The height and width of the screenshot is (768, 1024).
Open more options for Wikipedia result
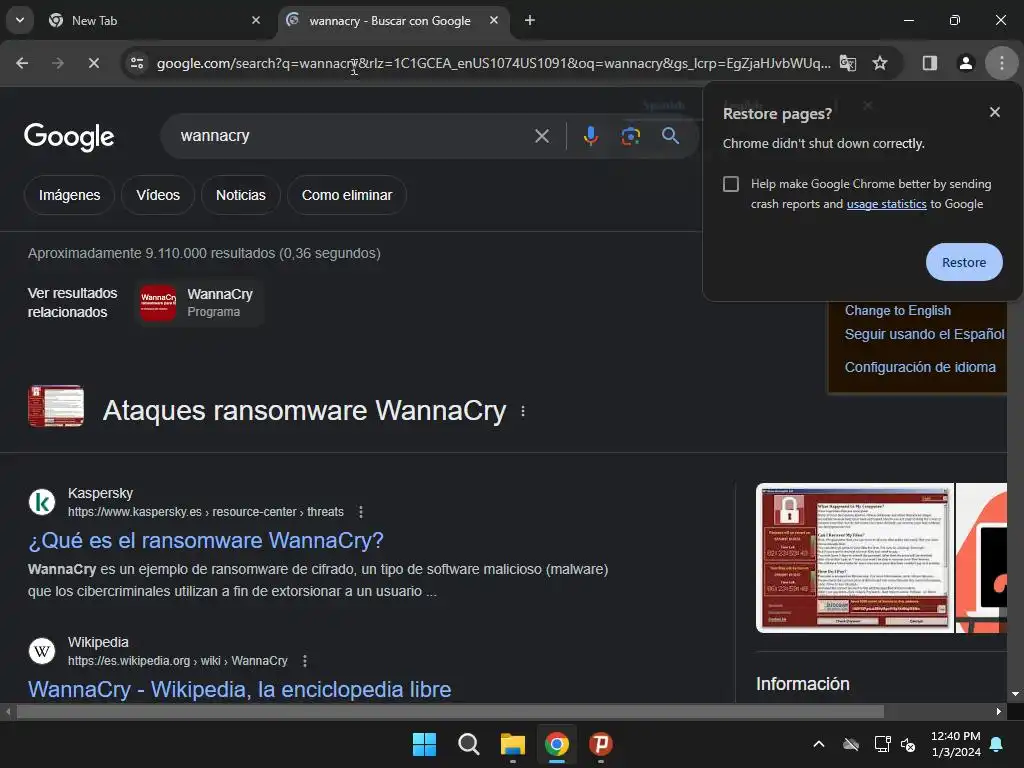304,661
